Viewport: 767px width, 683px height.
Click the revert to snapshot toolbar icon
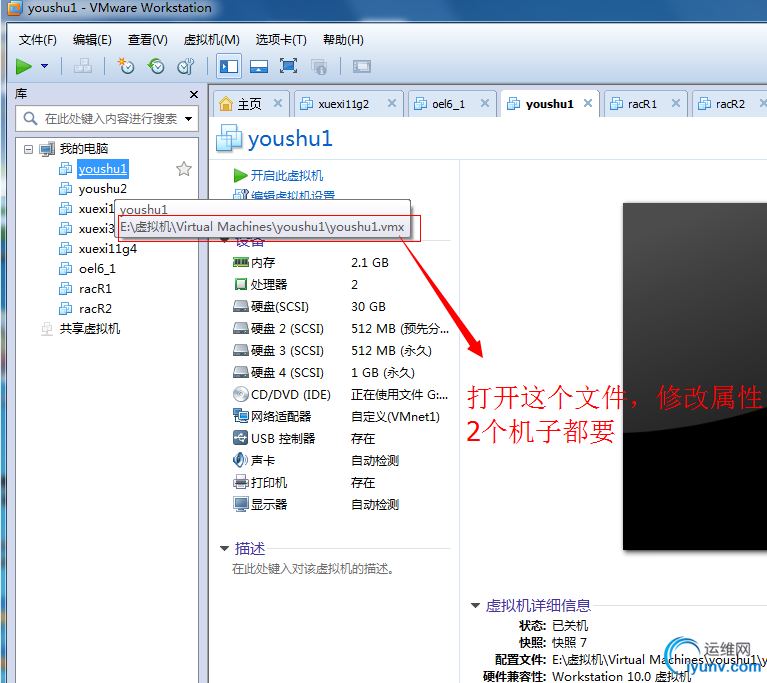156,66
